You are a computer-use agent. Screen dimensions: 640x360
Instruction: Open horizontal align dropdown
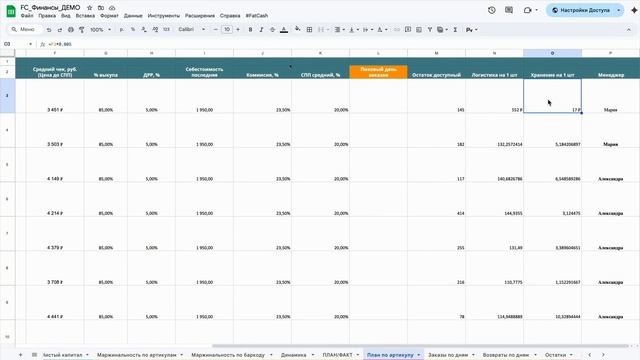(x=340, y=30)
